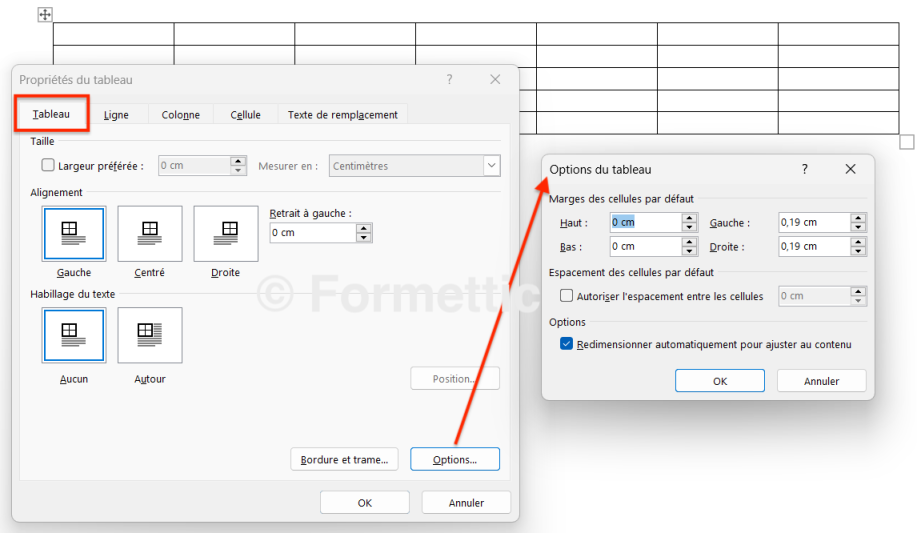Open the Mesurer en dropdown

491,166
